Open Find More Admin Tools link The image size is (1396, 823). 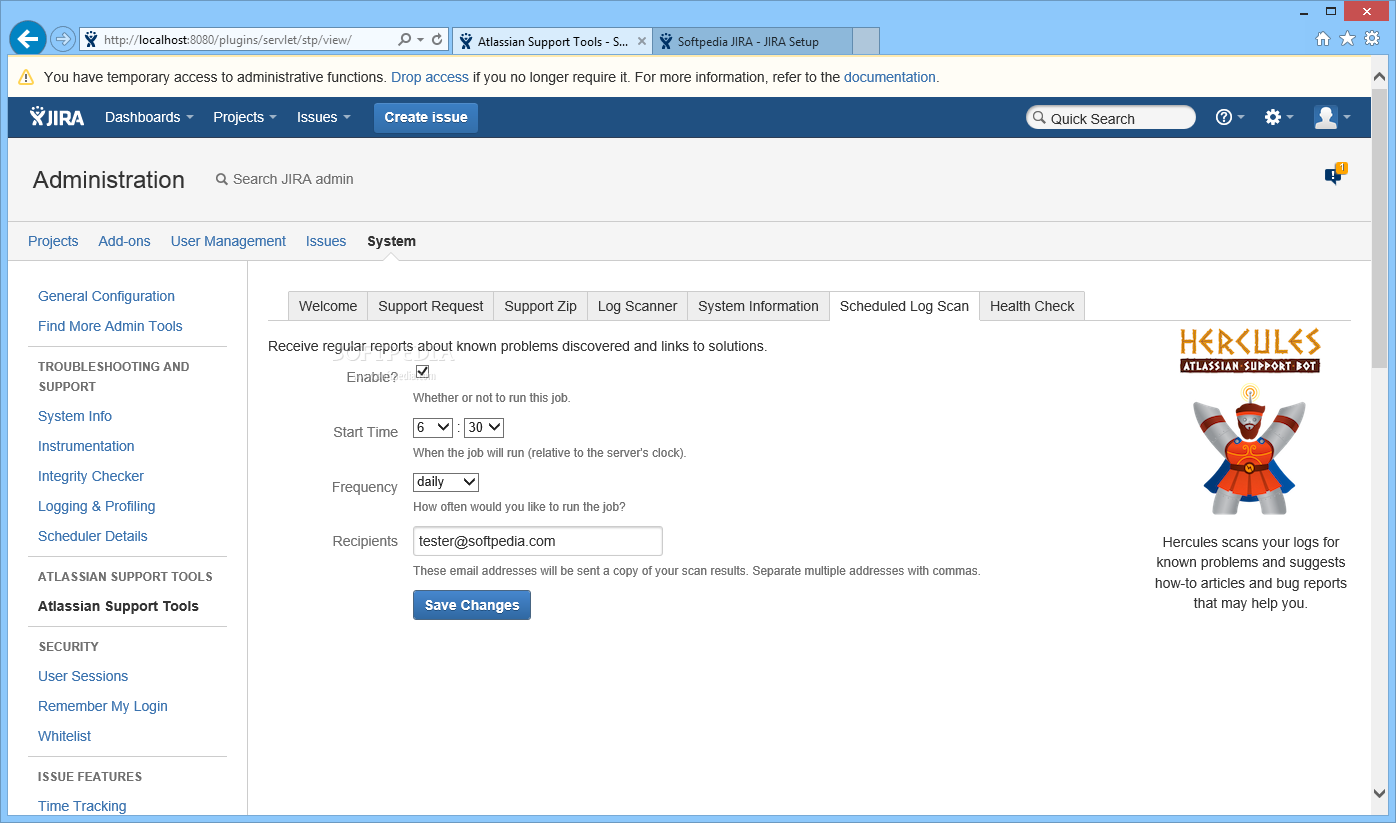pyautogui.click(x=110, y=326)
